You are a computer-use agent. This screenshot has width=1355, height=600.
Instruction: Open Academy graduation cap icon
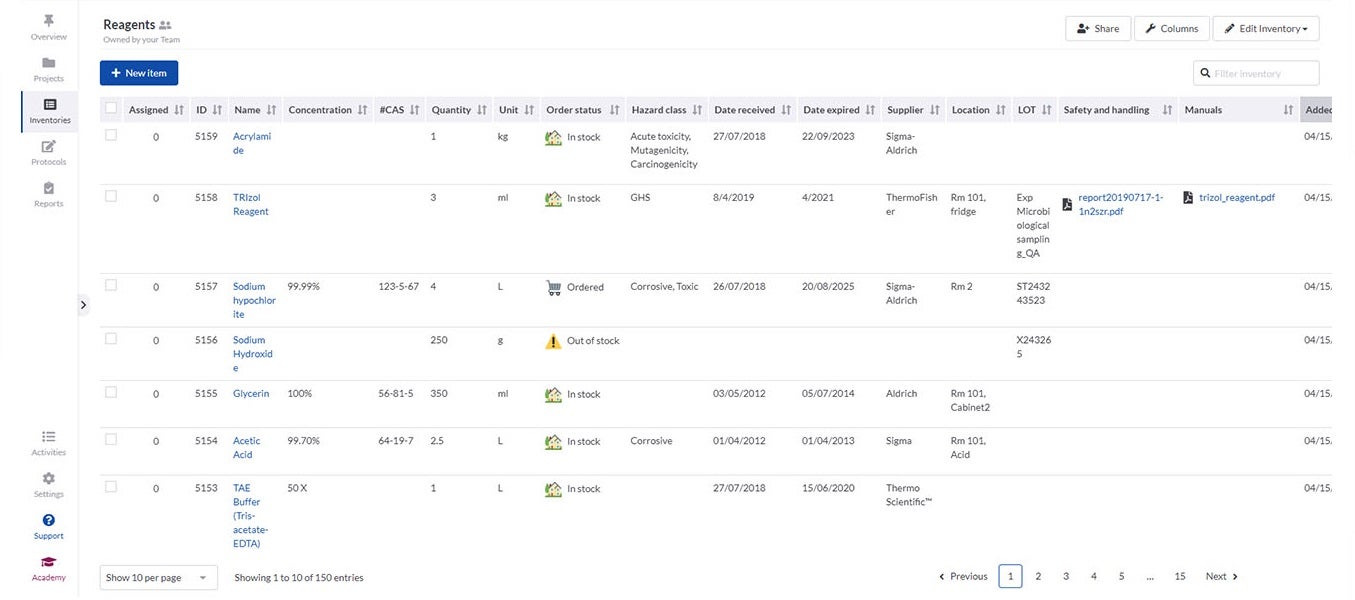tap(48, 563)
